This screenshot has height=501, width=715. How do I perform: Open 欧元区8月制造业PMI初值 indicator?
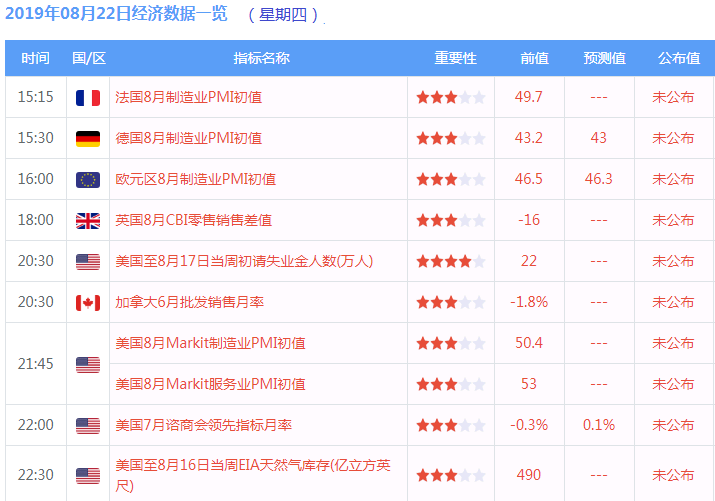(x=195, y=179)
